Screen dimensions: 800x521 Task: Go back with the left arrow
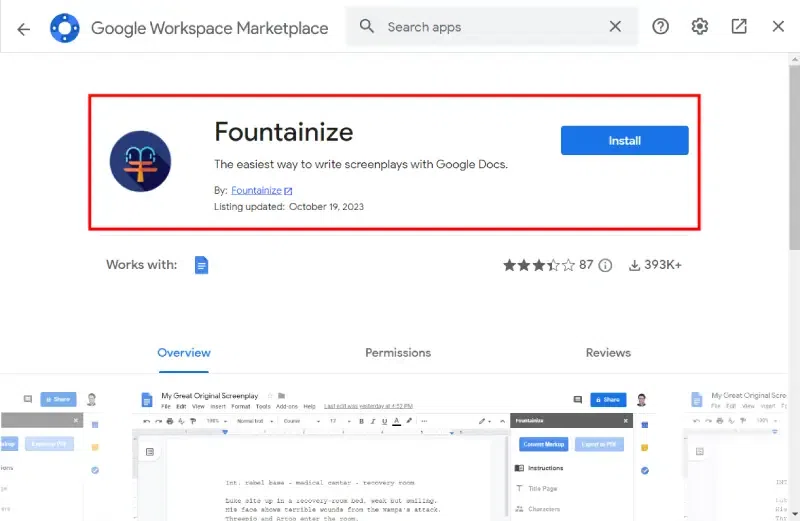tap(23, 29)
